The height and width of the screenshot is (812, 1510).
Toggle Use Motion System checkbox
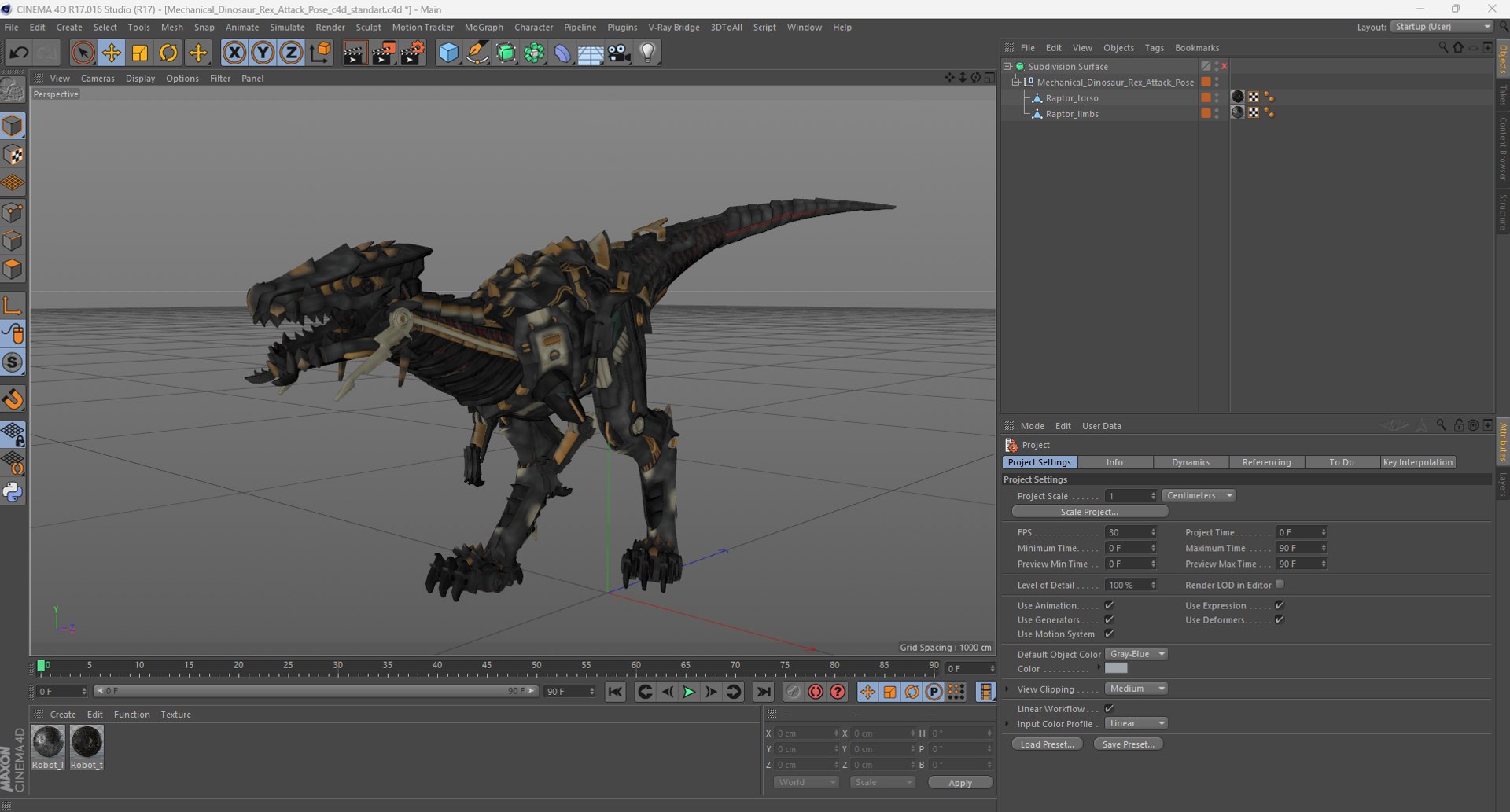[1109, 634]
